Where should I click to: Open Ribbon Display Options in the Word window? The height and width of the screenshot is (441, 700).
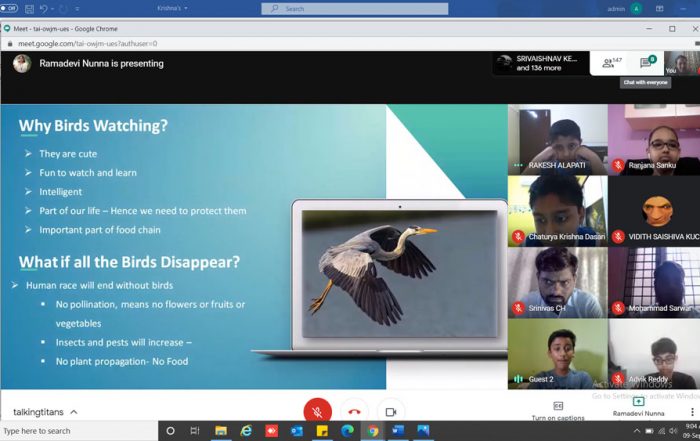659,8
